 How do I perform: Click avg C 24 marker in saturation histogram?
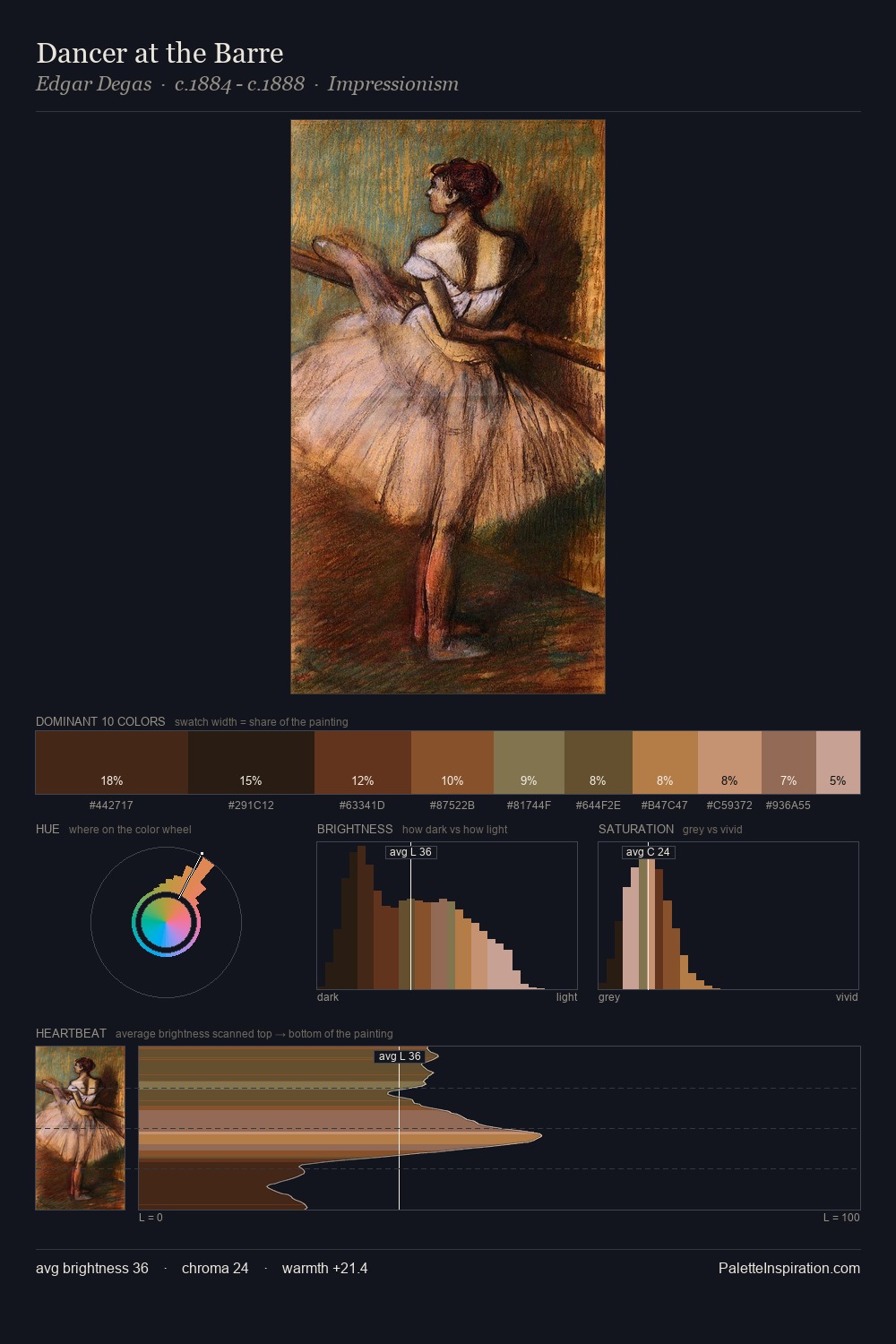pos(648,852)
